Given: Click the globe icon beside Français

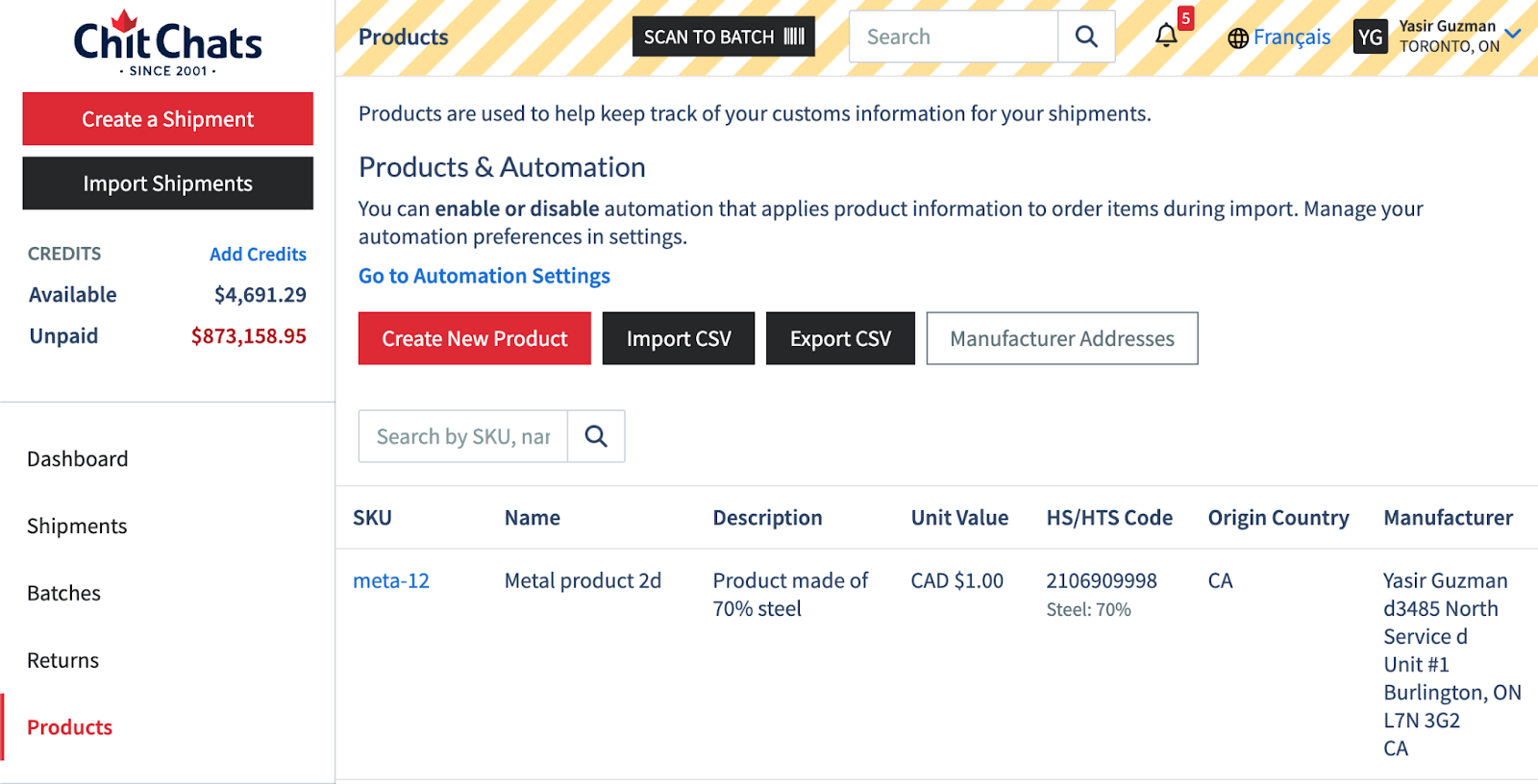Looking at the screenshot, I should (x=1238, y=37).
